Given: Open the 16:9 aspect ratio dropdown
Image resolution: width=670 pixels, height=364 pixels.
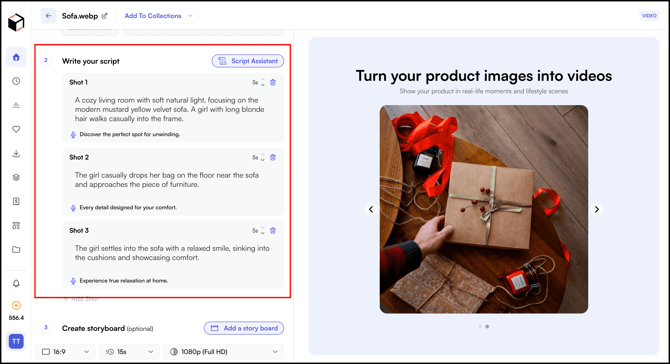Looking at the screenshot, I should click(x=65, y=352).
